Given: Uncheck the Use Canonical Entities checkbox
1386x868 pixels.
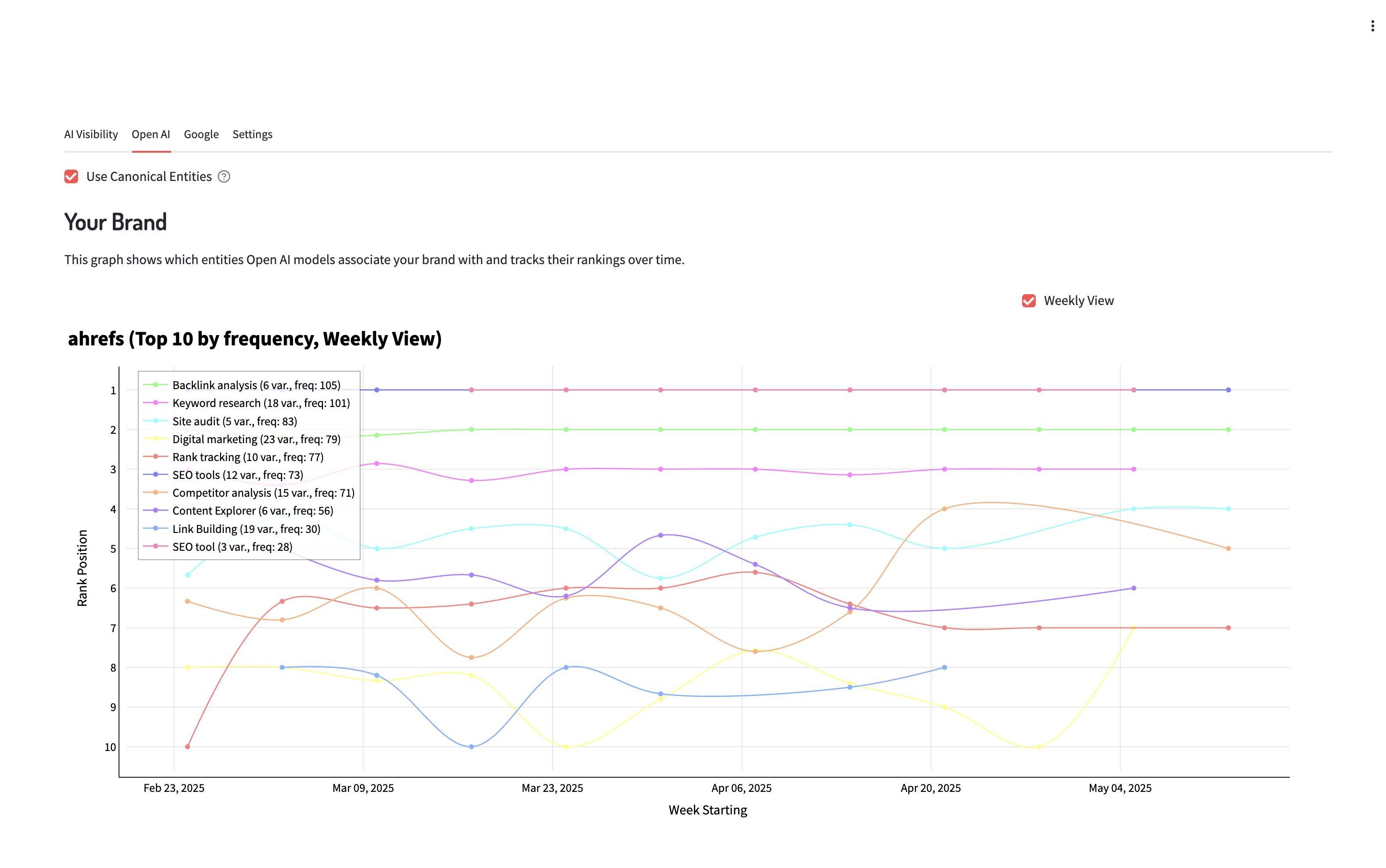Looking at the screenshot, I should (71, 177).
